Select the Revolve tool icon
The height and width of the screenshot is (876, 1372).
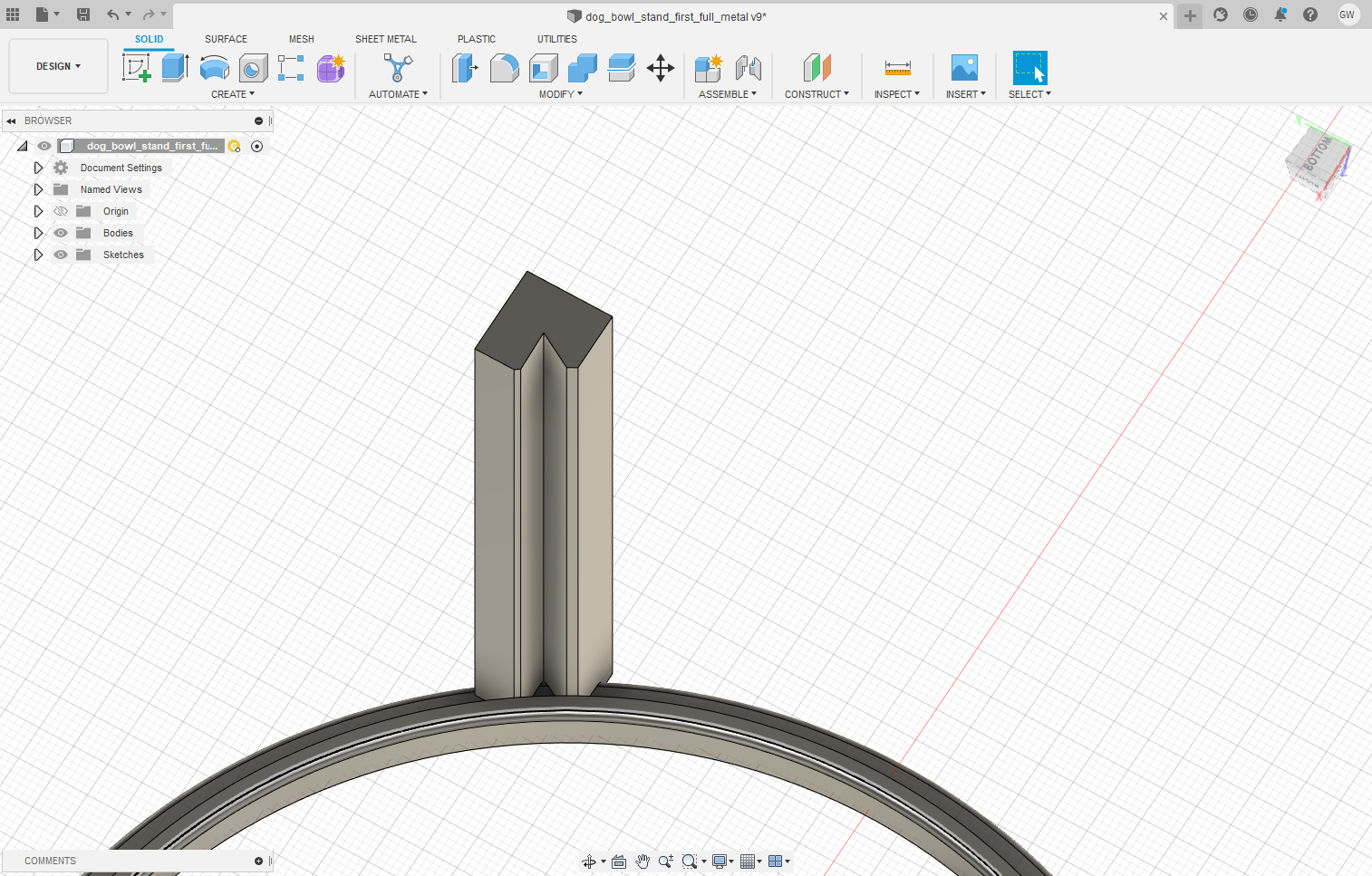215,68
